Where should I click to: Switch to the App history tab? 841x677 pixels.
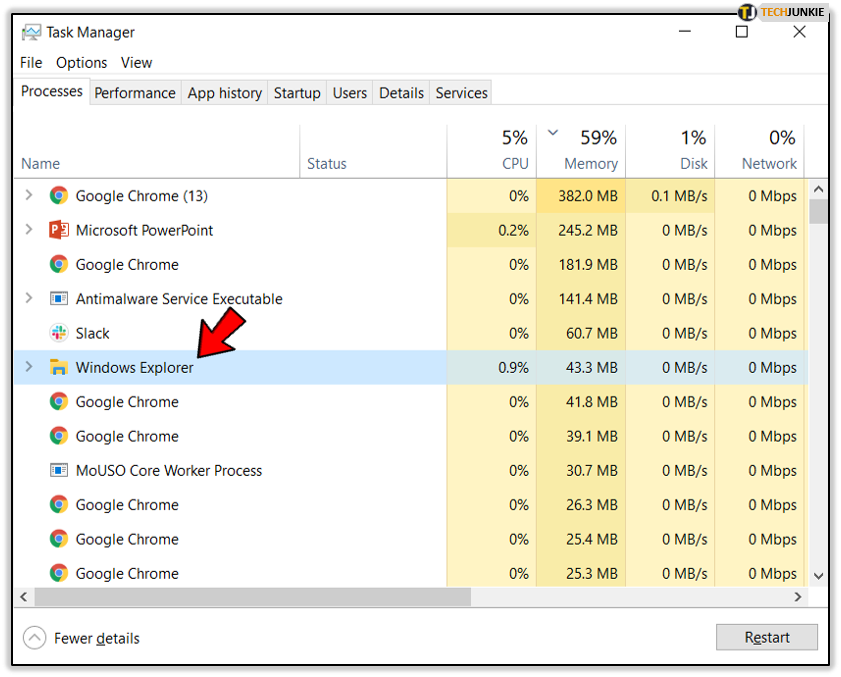pyautogui.click(x=225, y=93)
